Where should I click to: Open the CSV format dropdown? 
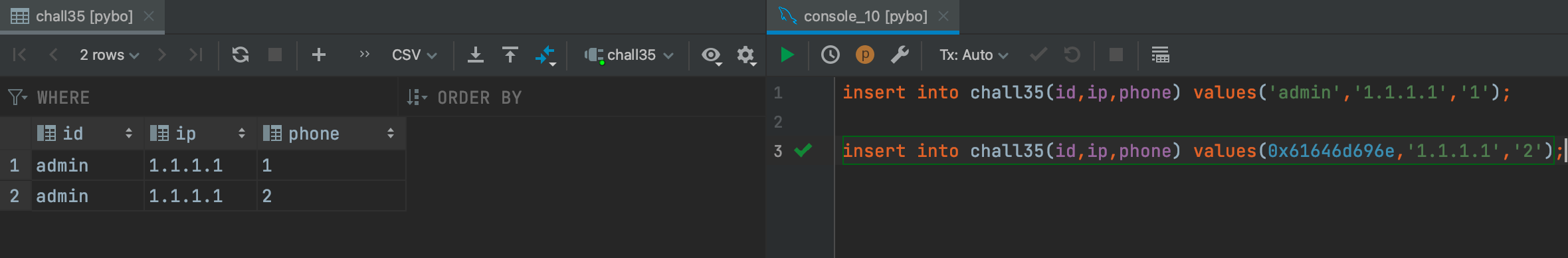tap(414, 55)
